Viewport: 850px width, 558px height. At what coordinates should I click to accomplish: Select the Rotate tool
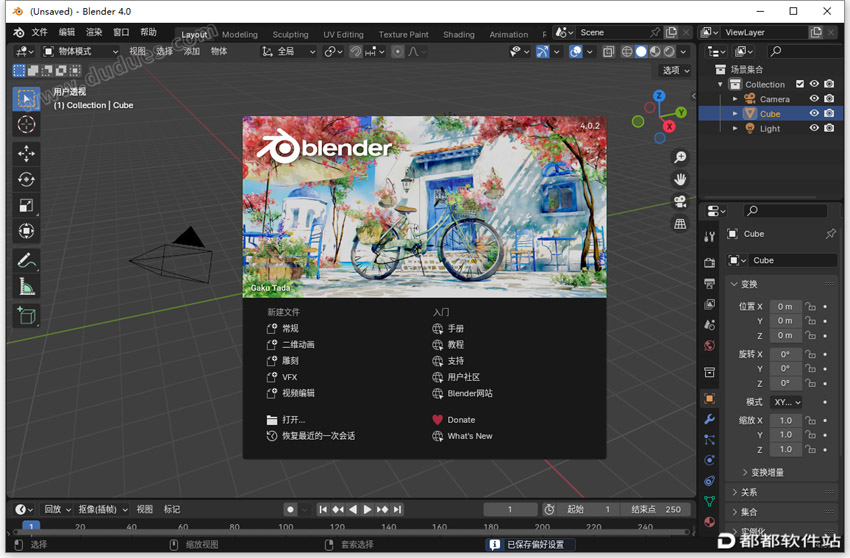(26, 179)
